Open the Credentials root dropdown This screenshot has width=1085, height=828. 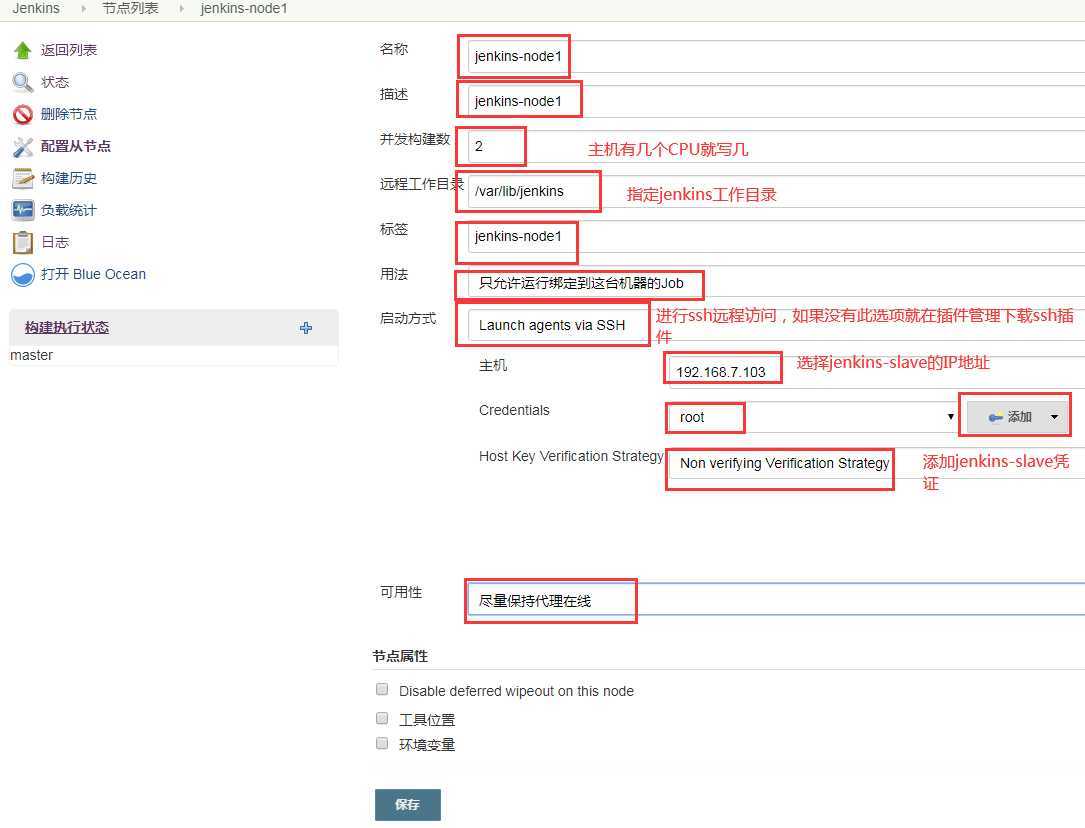814,417
